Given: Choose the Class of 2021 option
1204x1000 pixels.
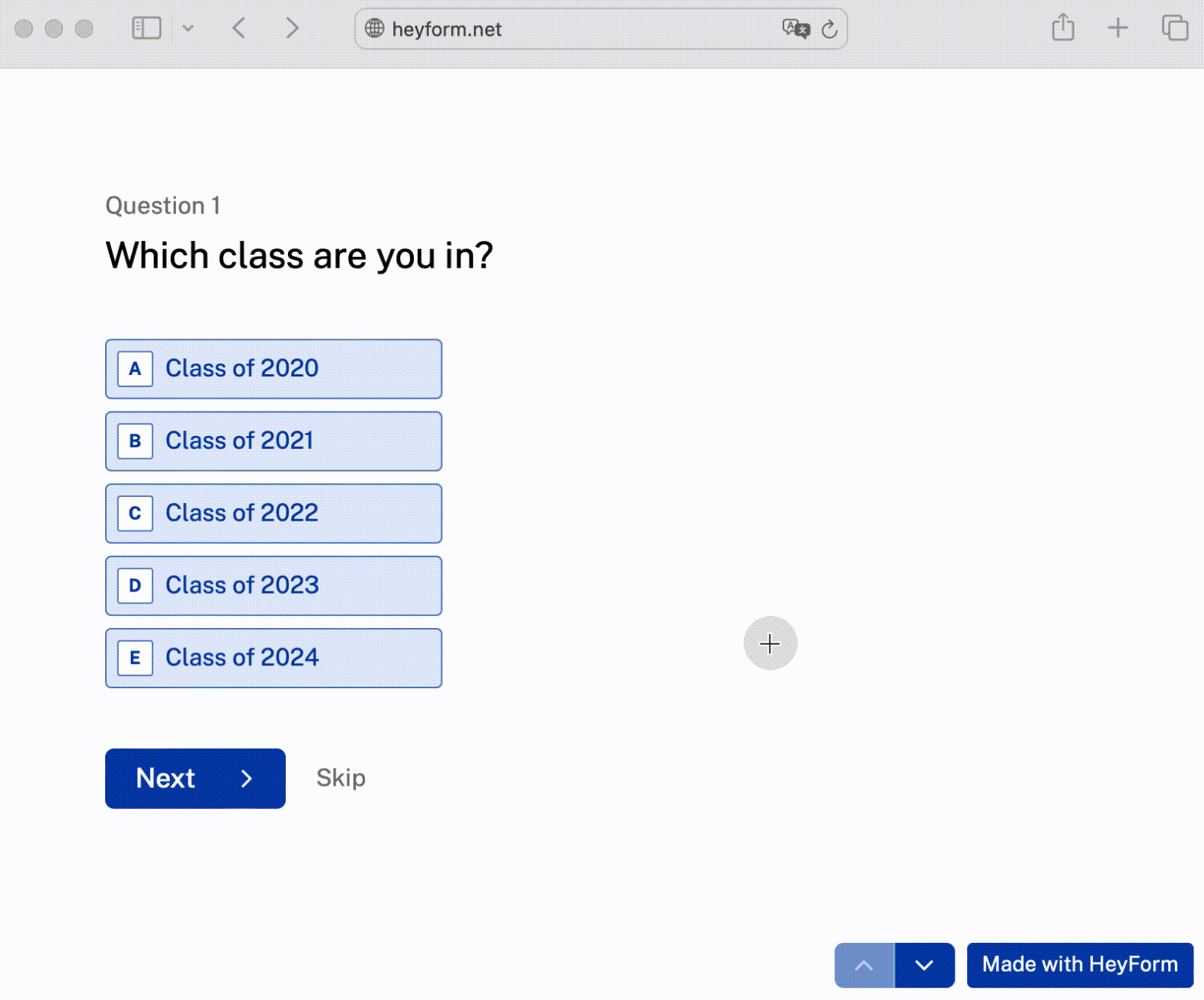Looking at the screenshot, I should coord(274,441).
